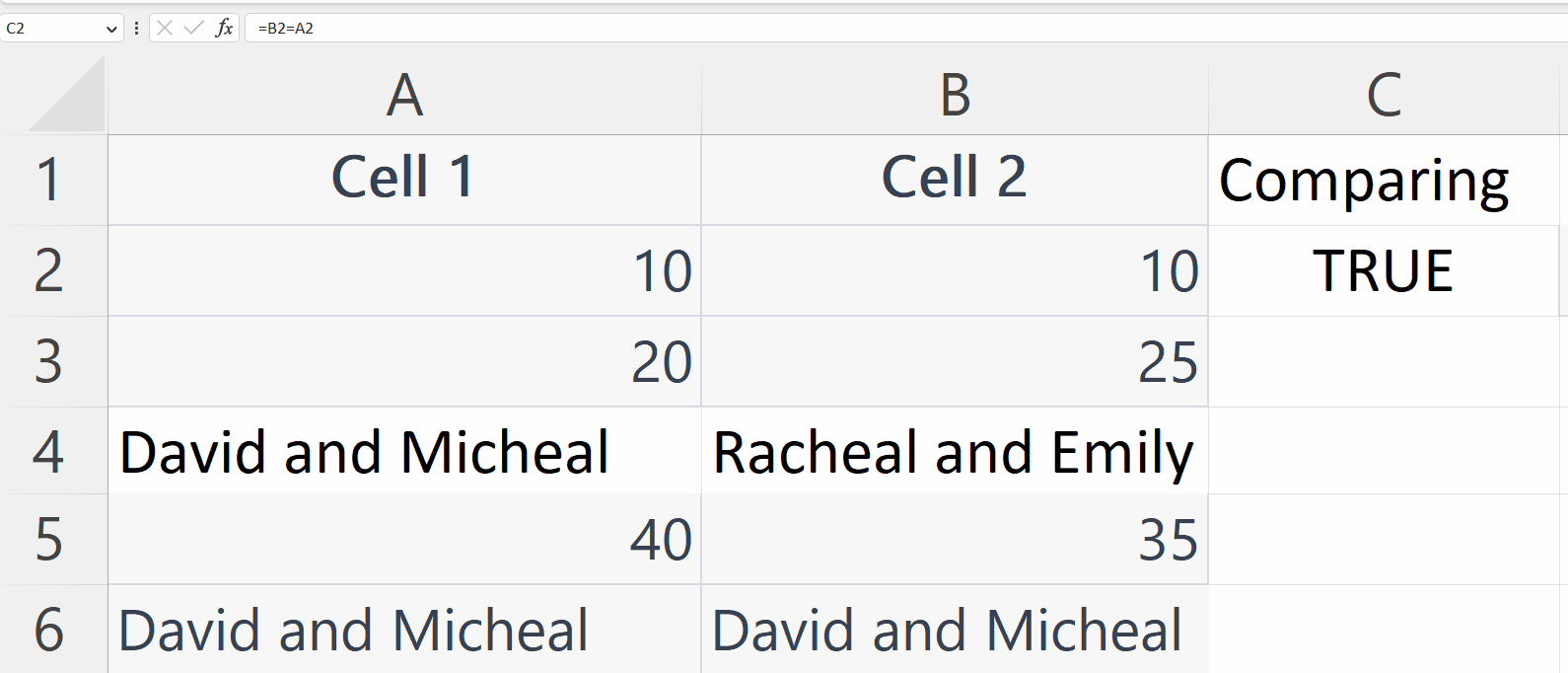Select row header 4

(55, 452)
